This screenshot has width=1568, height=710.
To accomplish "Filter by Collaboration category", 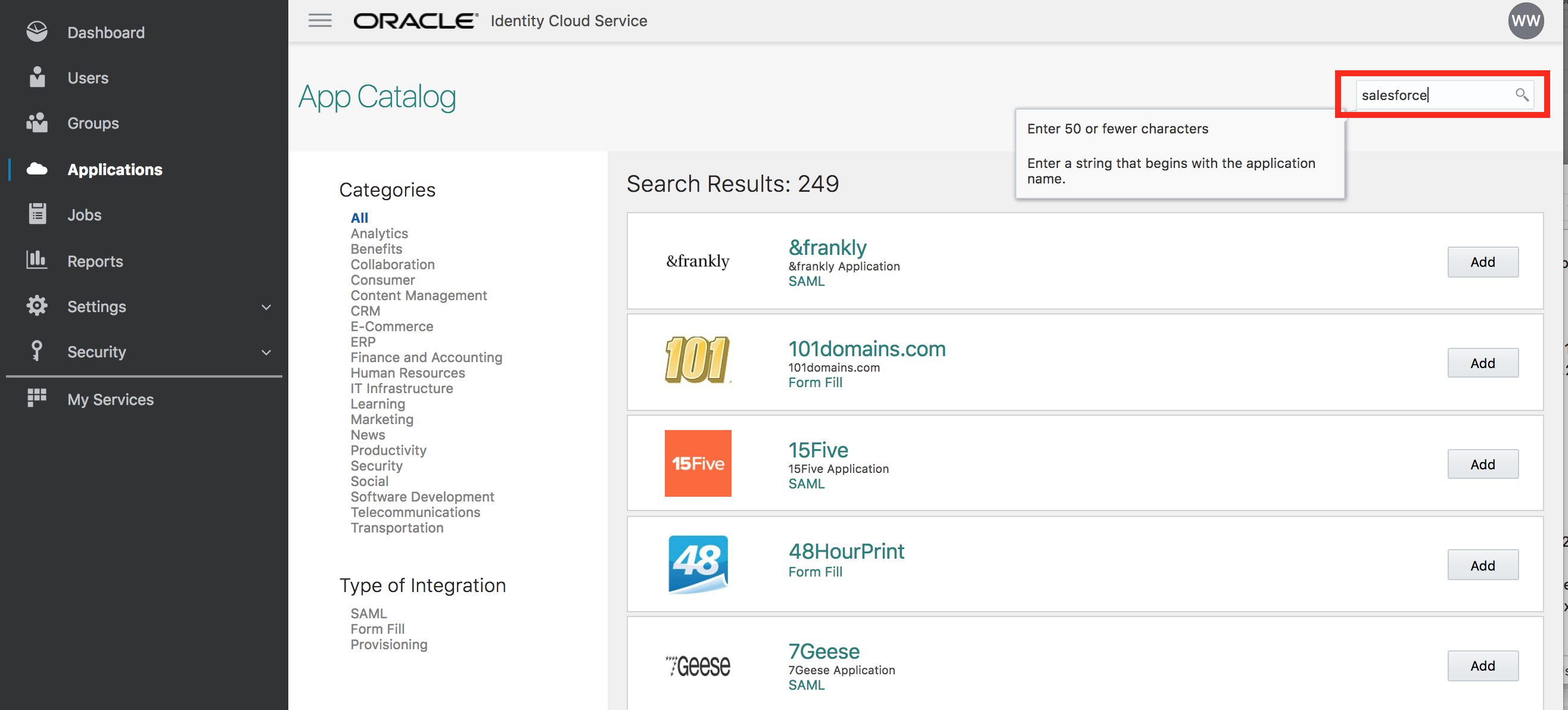I will tap(393, 264).
